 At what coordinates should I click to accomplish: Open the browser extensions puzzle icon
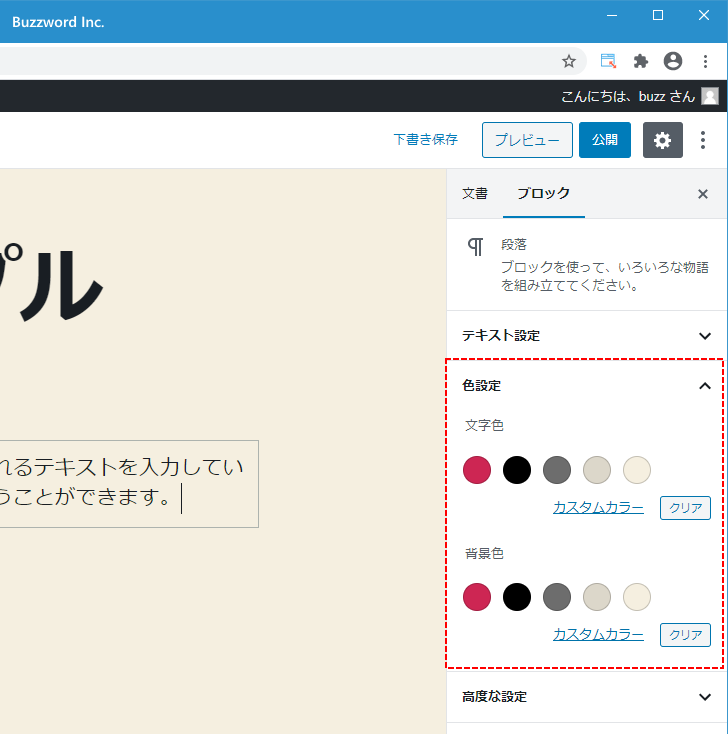[640, 61]
